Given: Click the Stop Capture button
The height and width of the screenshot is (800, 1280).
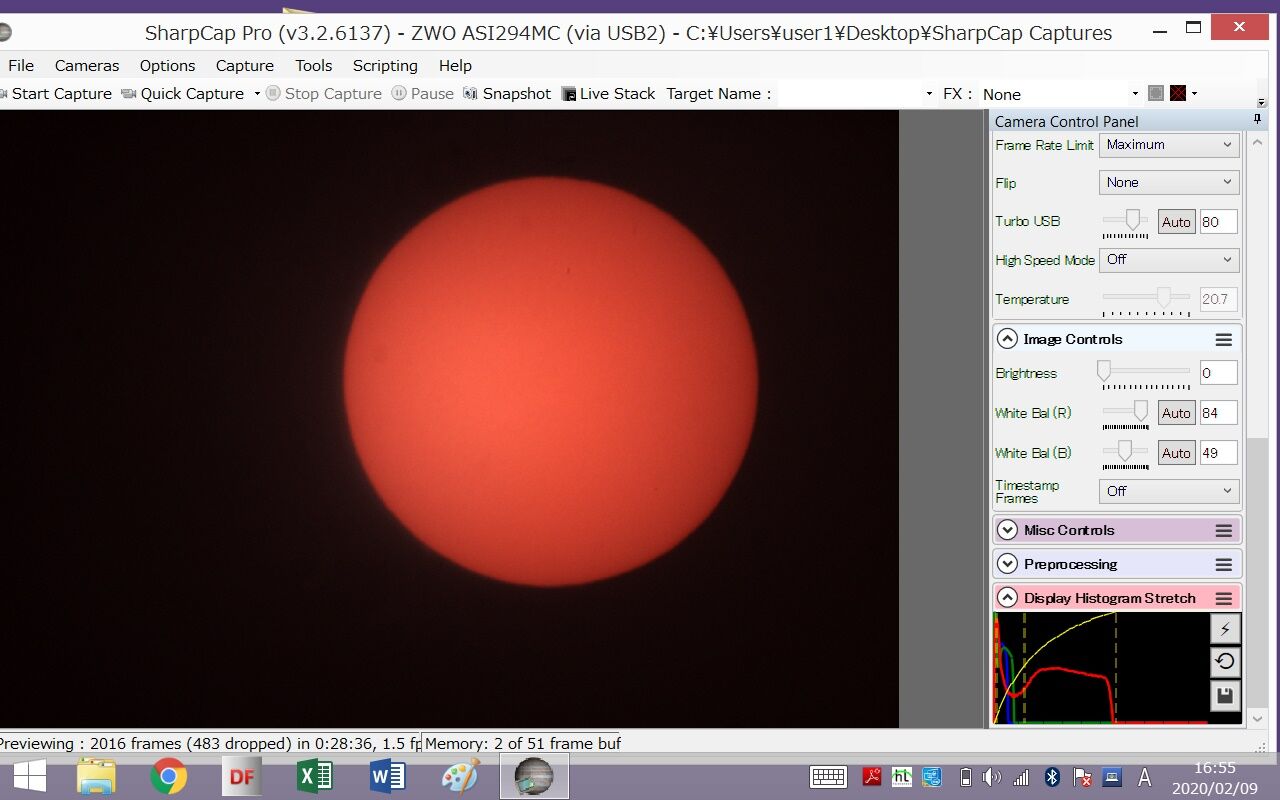Looking at the screenshot, I should [x=324, y=94].
